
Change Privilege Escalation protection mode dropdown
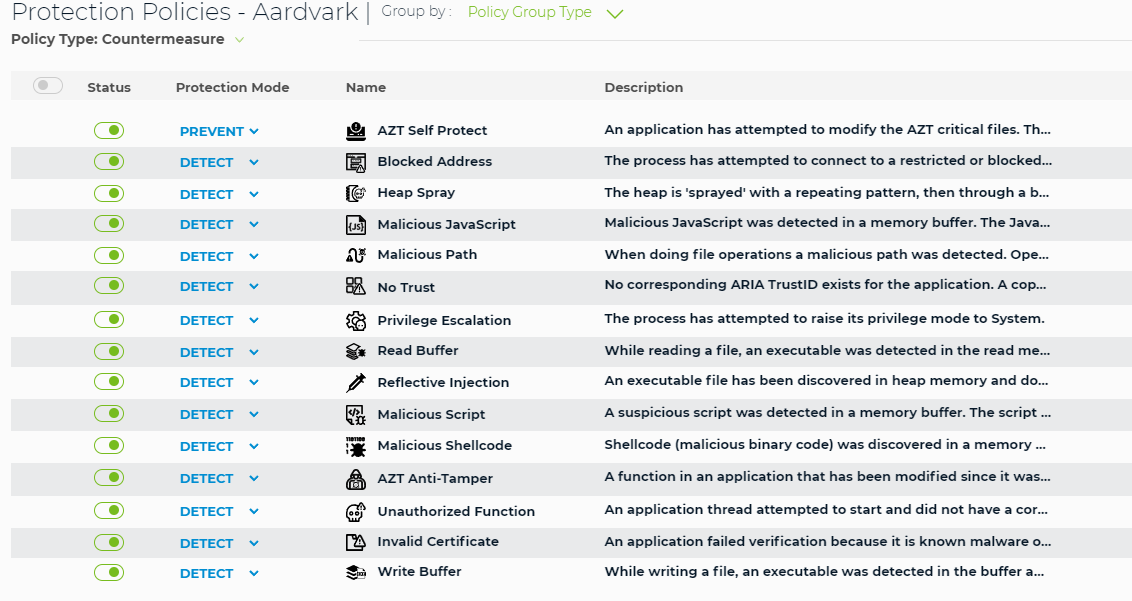pos(219,321)
